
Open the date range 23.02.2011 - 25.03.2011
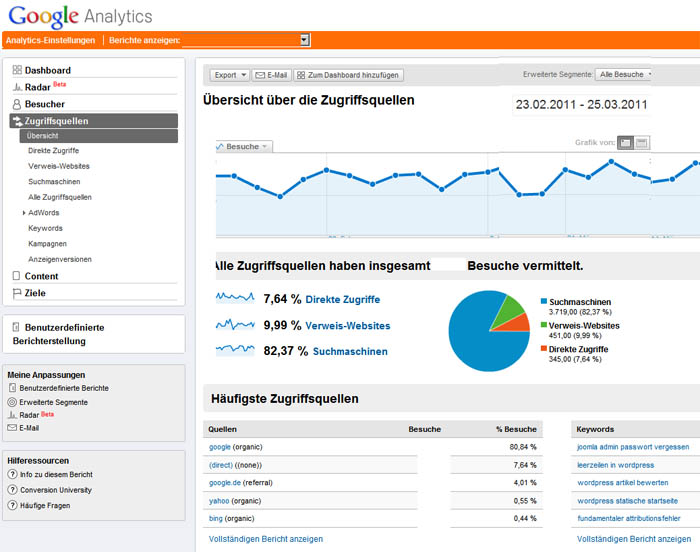click(x=581, y=105)
